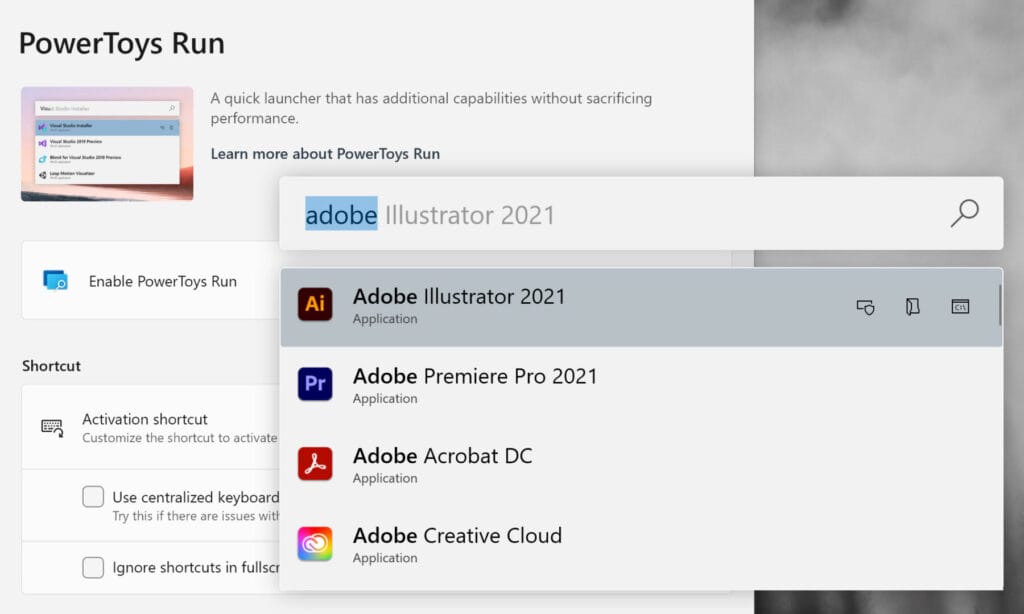Image resolution: width=1024 pixels, height=614 pixels.
Task: Click the Adobe Acrobat DC app icon
Action: pos(315,463)
